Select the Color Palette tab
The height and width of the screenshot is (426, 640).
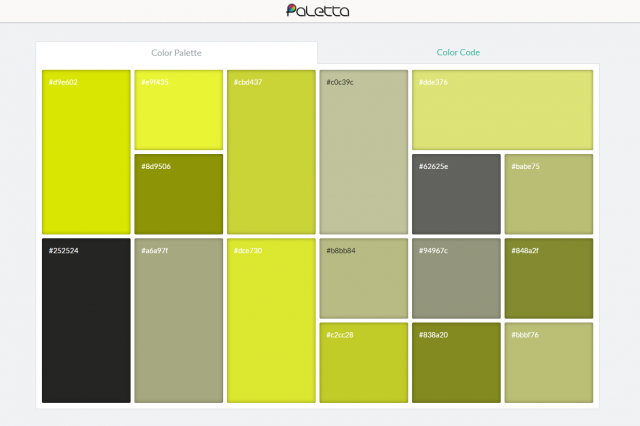[176, 53]
